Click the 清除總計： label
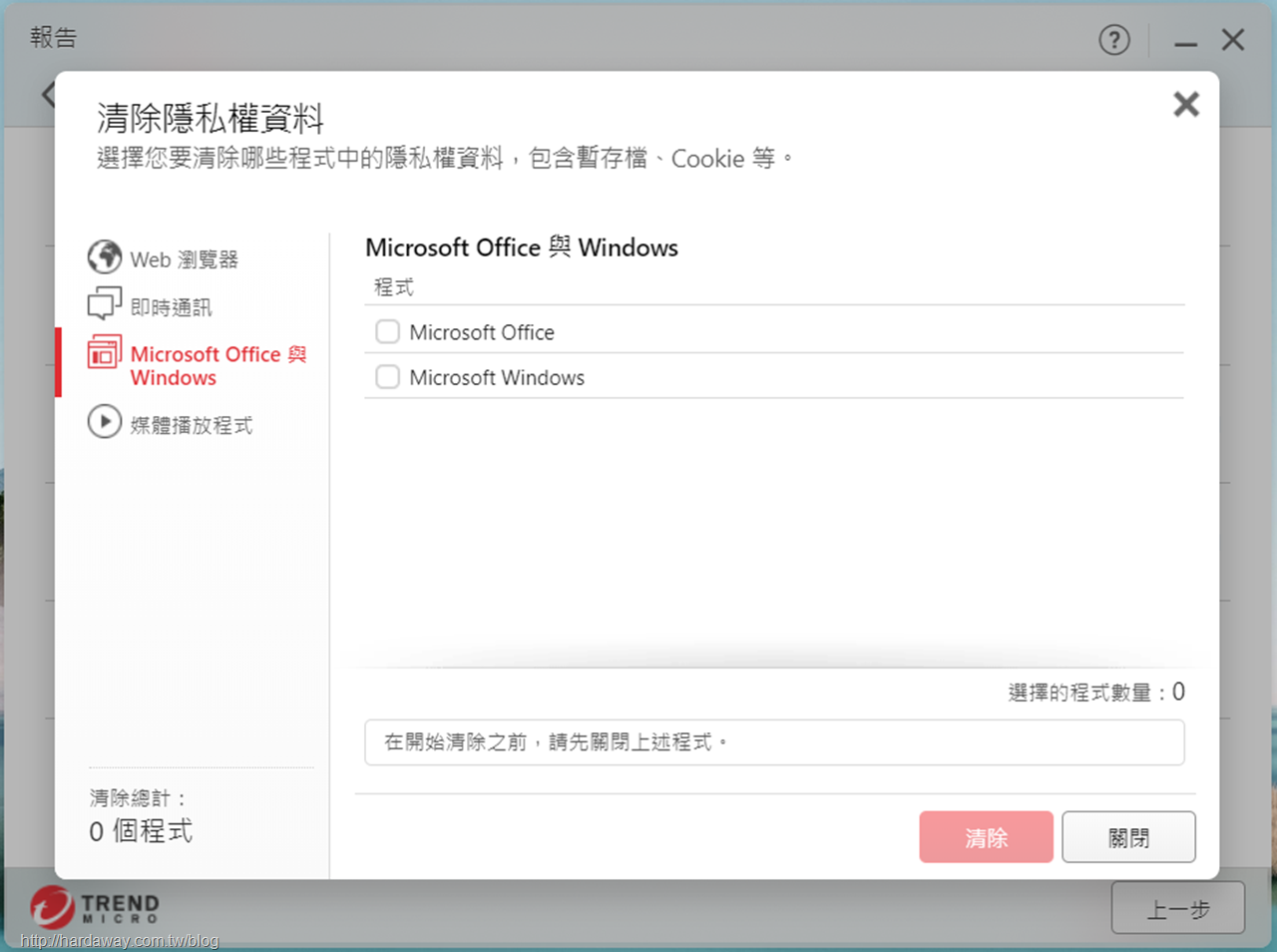This screenshot has height=952, width=1277. tap(138, 797)
